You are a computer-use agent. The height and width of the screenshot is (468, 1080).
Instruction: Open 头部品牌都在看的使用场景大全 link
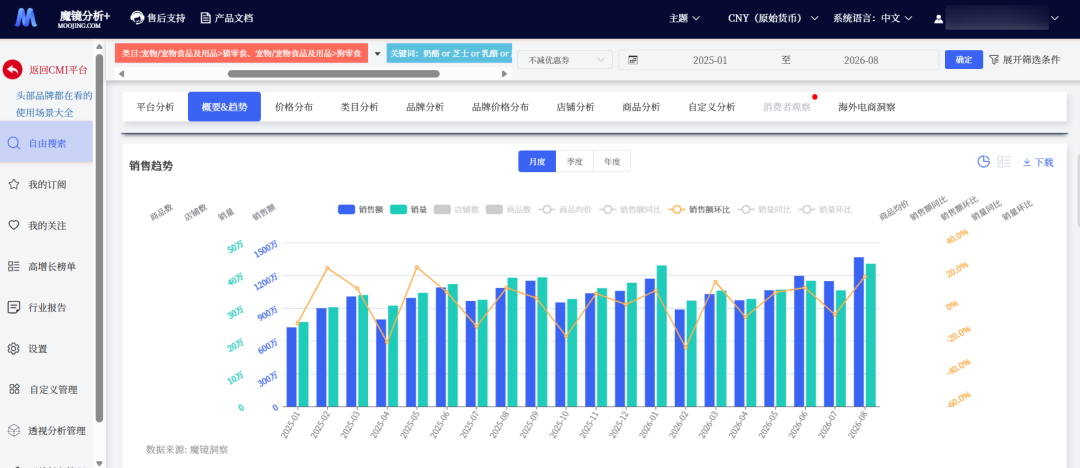point(54,104)
